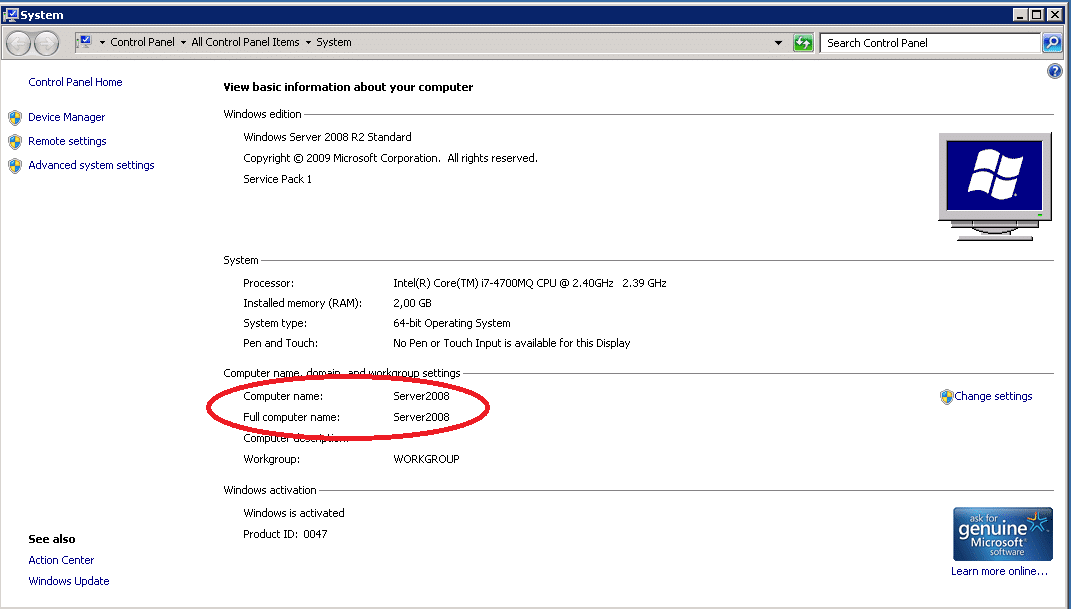Focus the Search Control Panel field
Screen dimensions: 1071x609
[930, 43]
